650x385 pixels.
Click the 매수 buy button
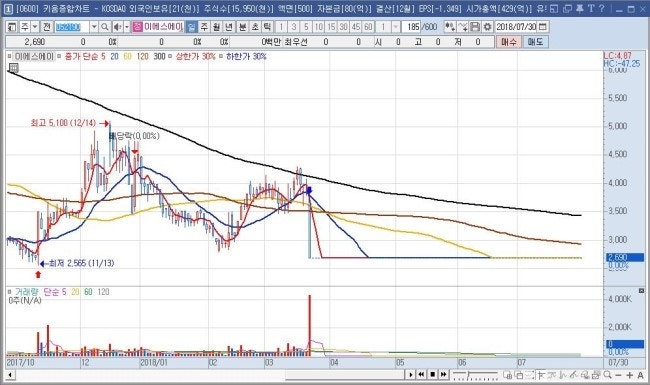click(x=509, y=42)
